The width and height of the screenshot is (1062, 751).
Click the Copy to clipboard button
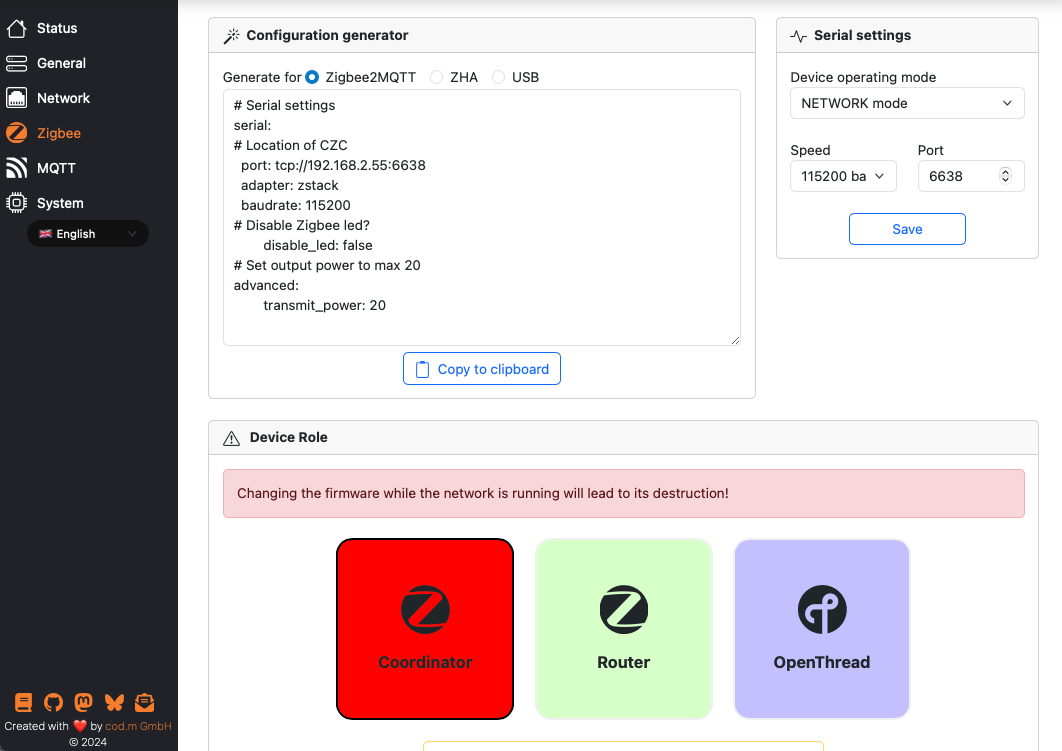point(482,369)
